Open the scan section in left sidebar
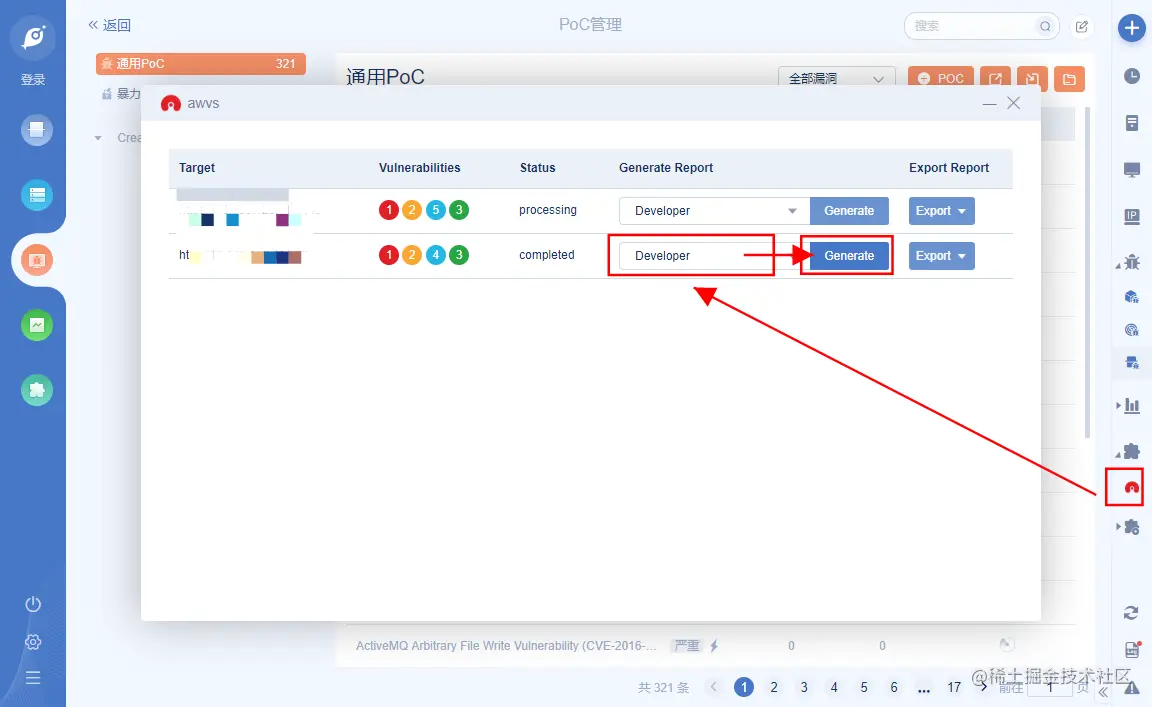The image size is (1152, 707). 37,131
